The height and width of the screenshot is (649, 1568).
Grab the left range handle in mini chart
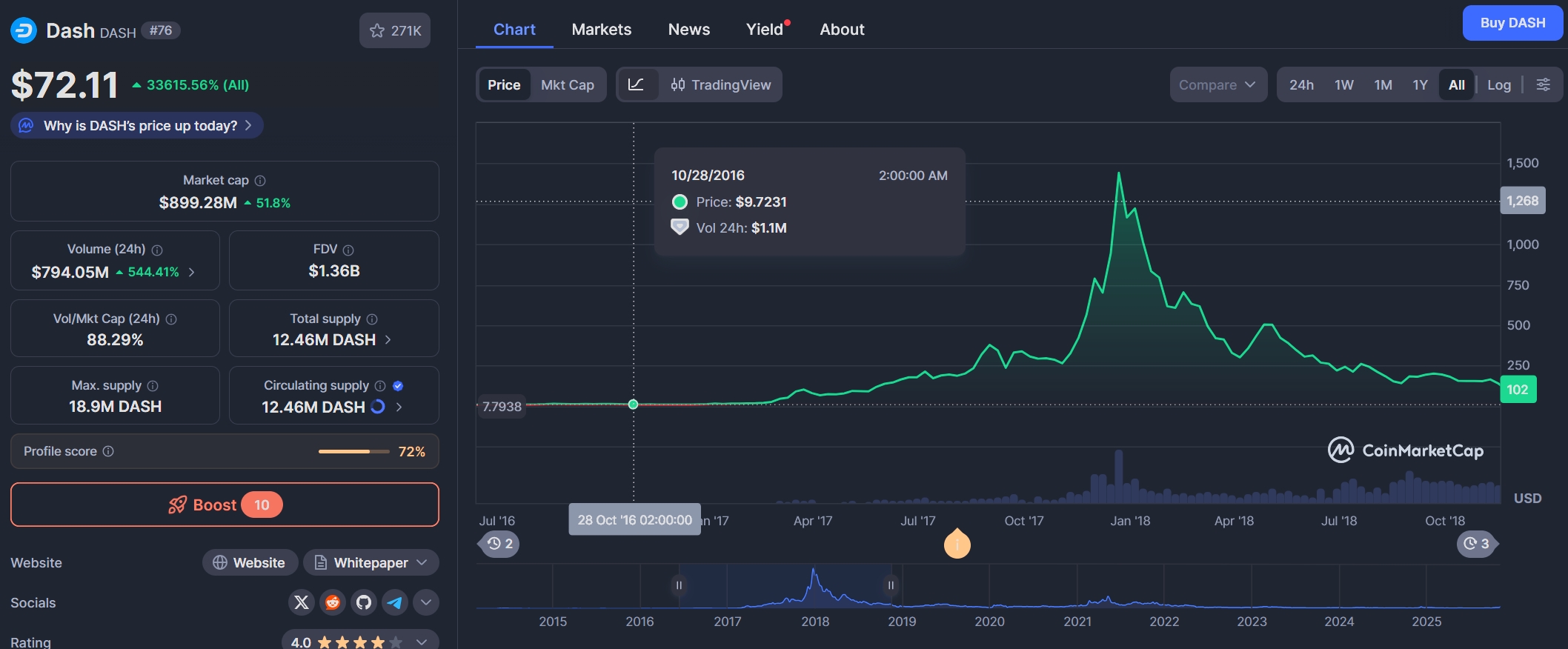click(x=678, y=585)
